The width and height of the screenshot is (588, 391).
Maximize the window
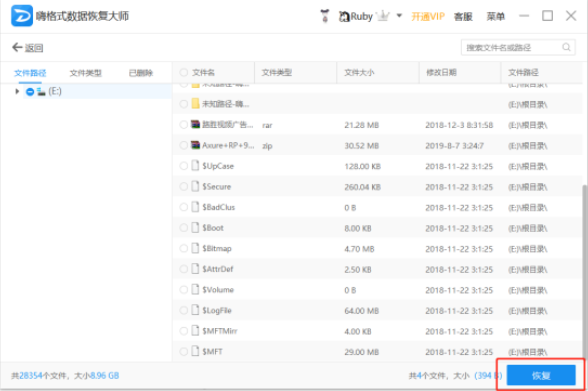548,16
